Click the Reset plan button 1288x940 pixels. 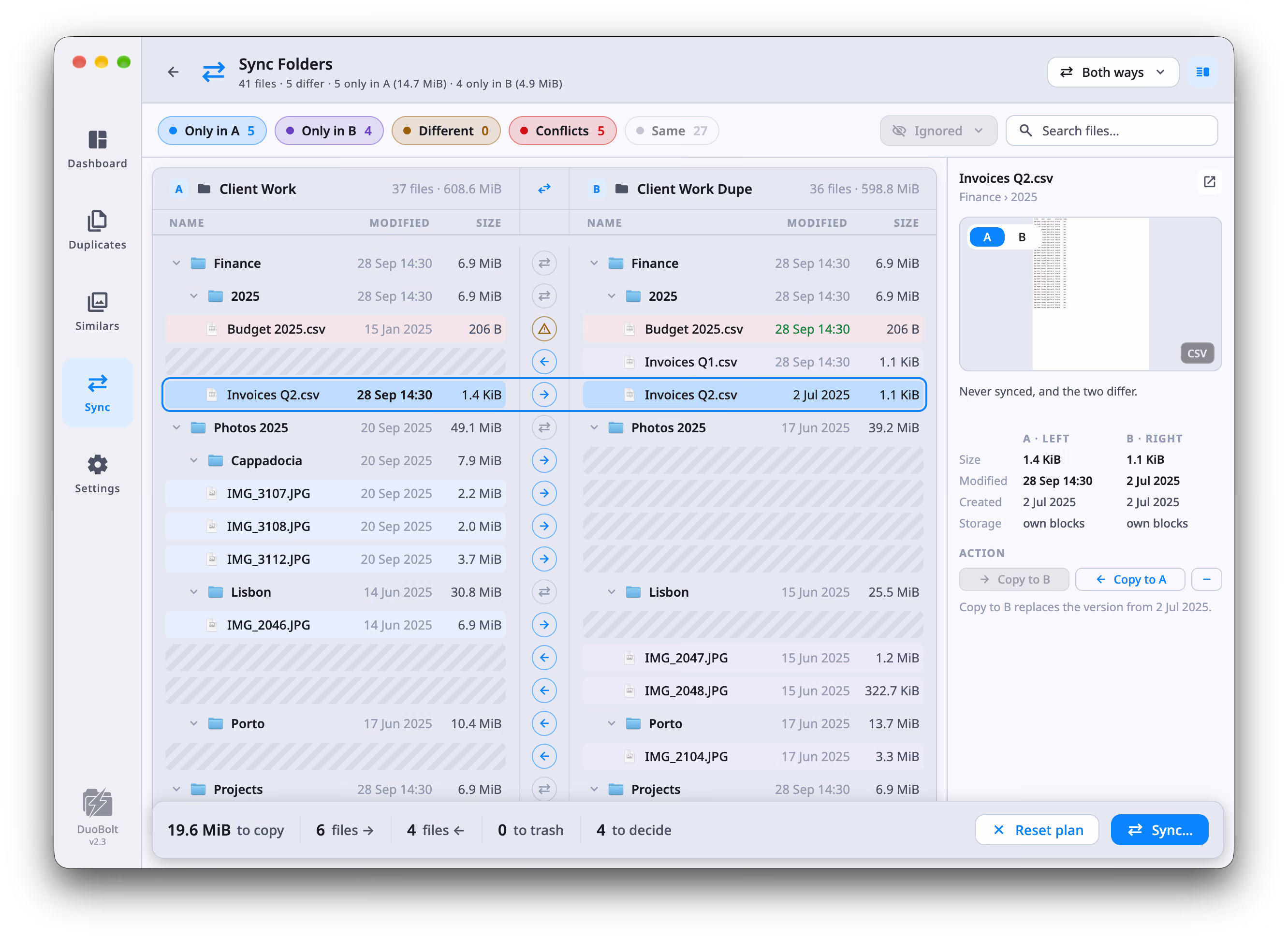click(1037, 830)
